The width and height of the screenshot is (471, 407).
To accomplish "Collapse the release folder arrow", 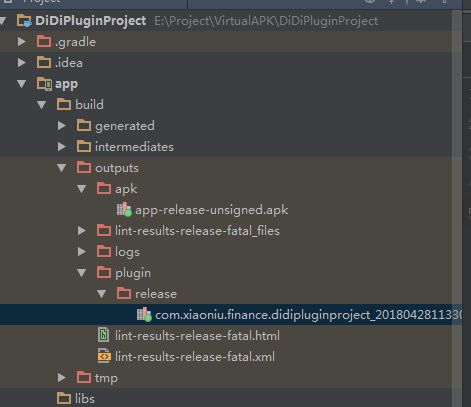I will (102, 294).
